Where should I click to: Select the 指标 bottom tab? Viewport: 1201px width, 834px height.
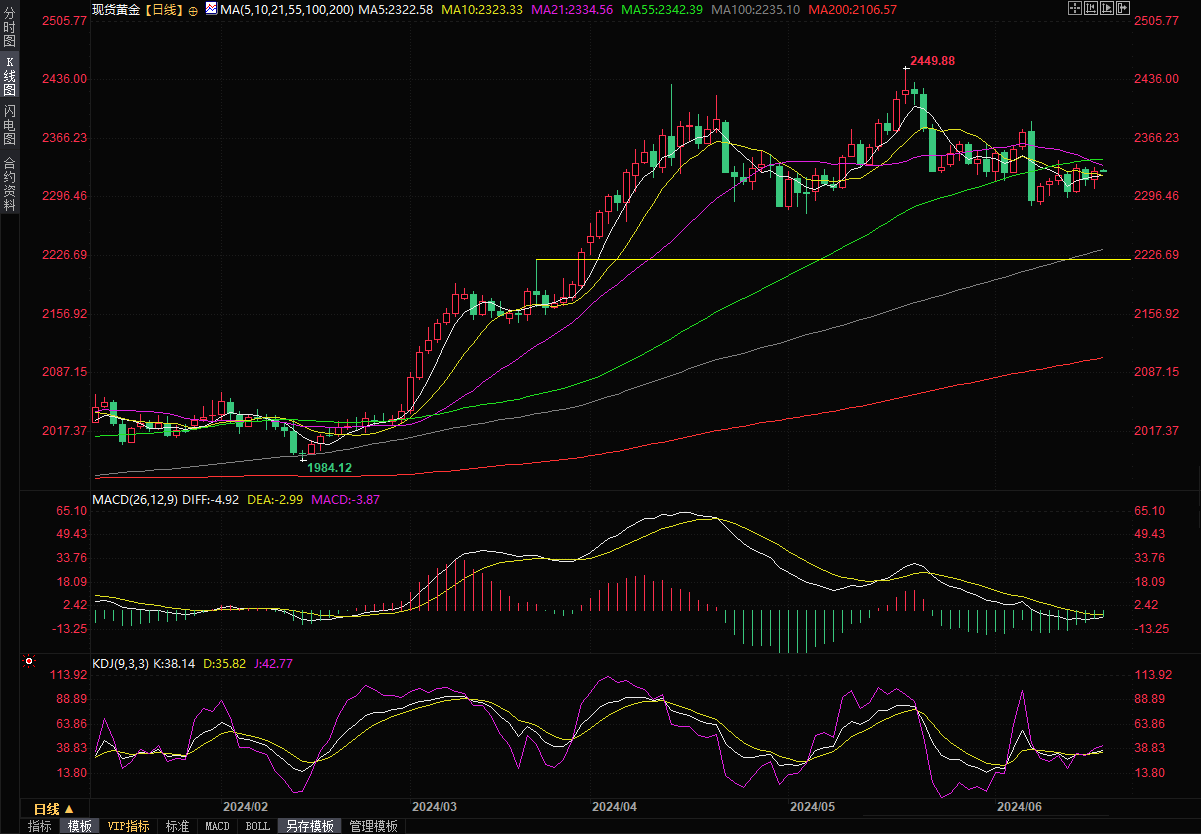pyautogui.click(x=40, y=826)
